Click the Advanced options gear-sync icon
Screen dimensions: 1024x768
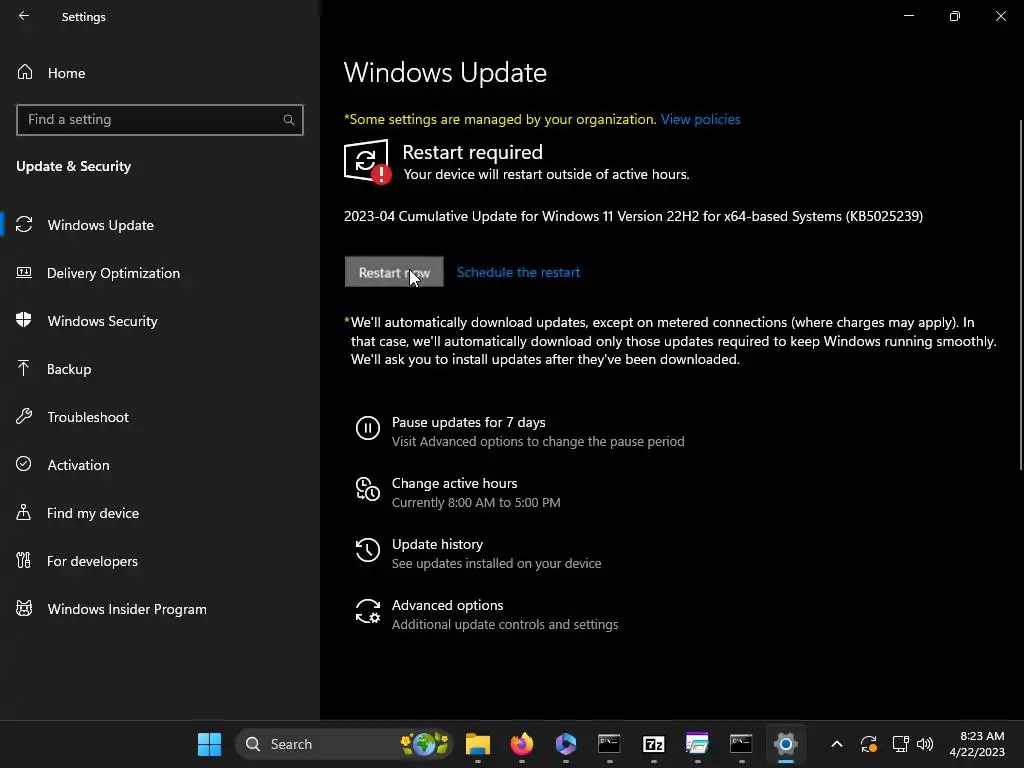pos(368,611)
